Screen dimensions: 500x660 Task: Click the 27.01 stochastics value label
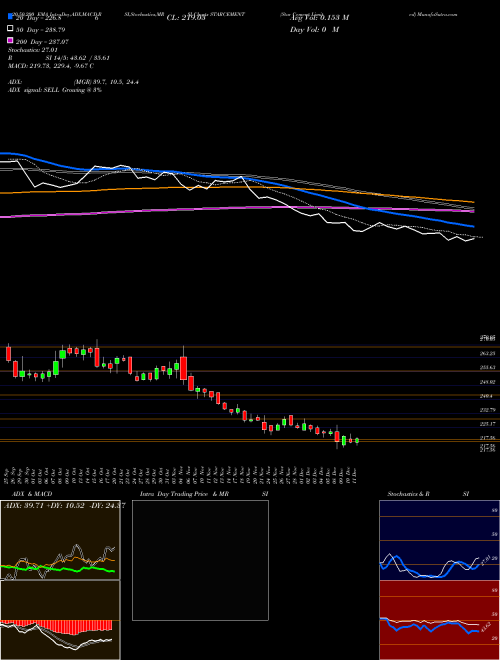484,560
